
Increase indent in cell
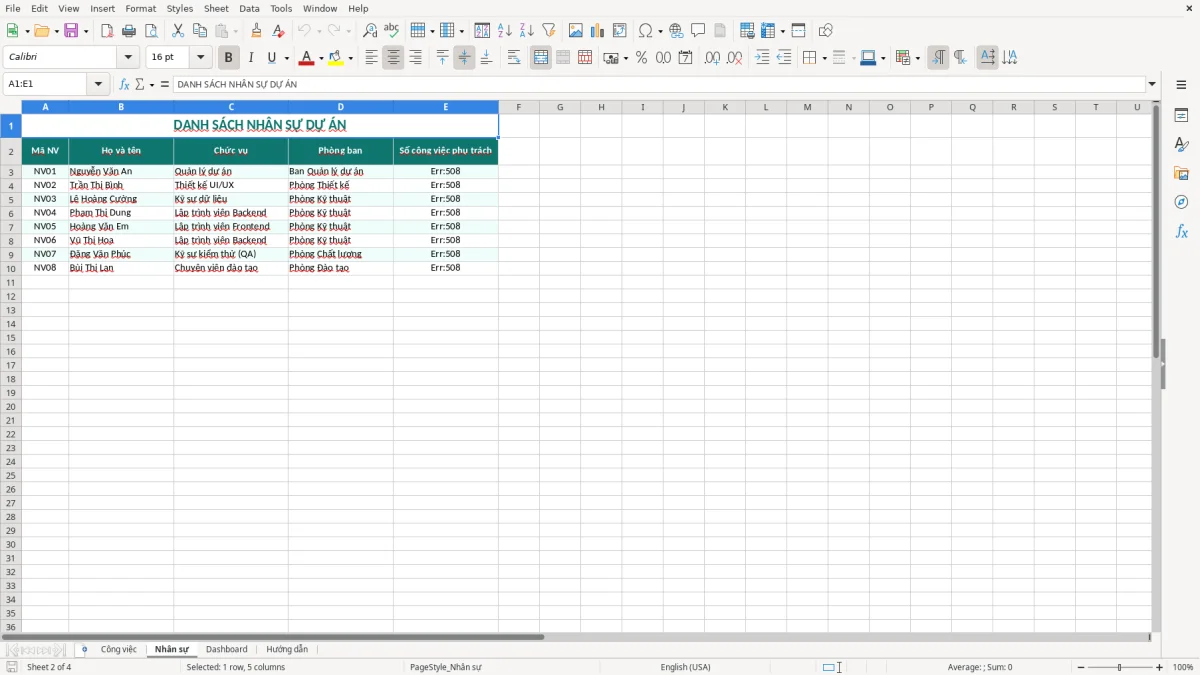[x=762, y=58]
